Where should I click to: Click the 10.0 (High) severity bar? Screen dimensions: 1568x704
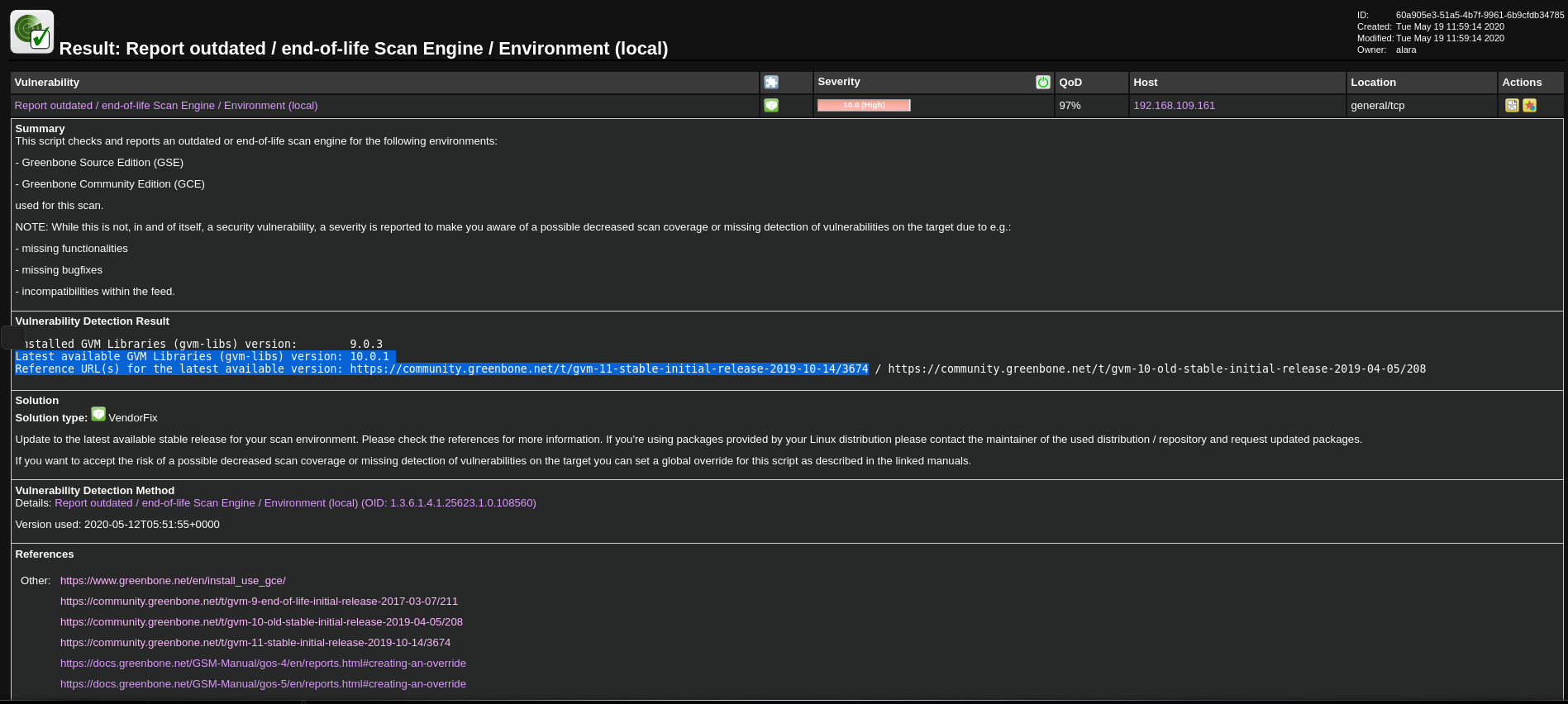[864, 106]
